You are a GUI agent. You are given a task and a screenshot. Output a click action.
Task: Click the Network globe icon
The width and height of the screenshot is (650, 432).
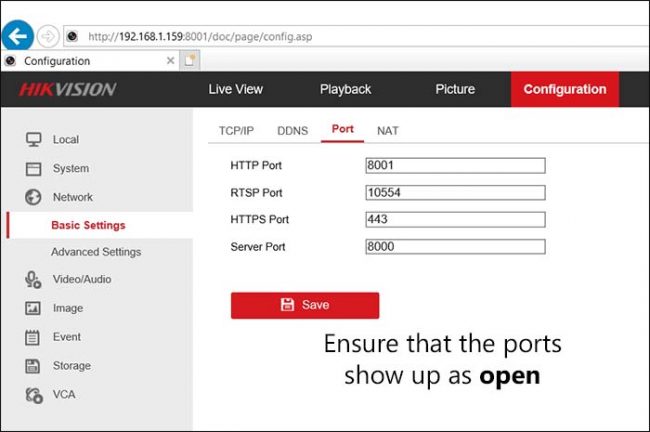tap(33, 197)
